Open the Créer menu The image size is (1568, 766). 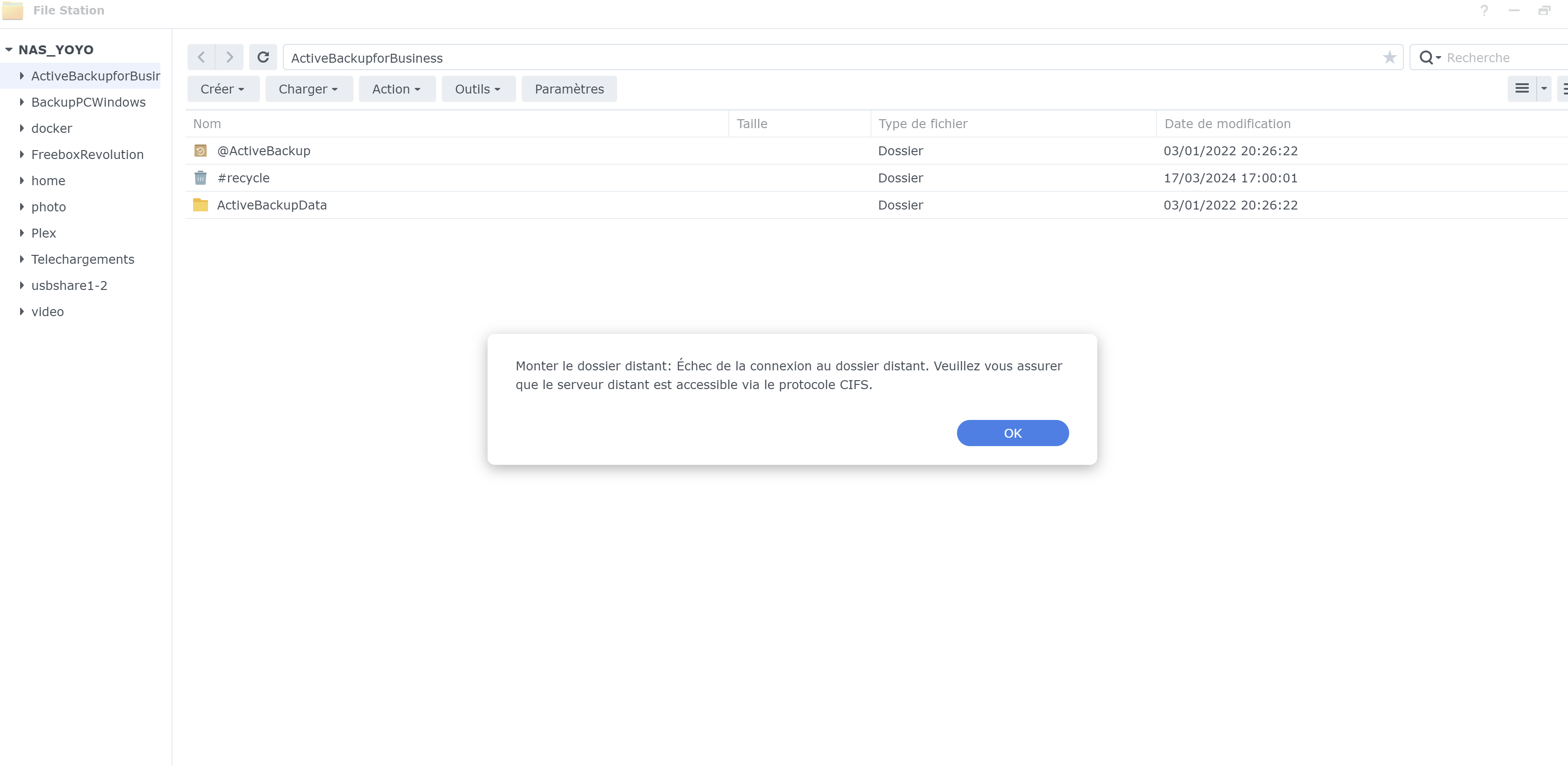[223, 89]
